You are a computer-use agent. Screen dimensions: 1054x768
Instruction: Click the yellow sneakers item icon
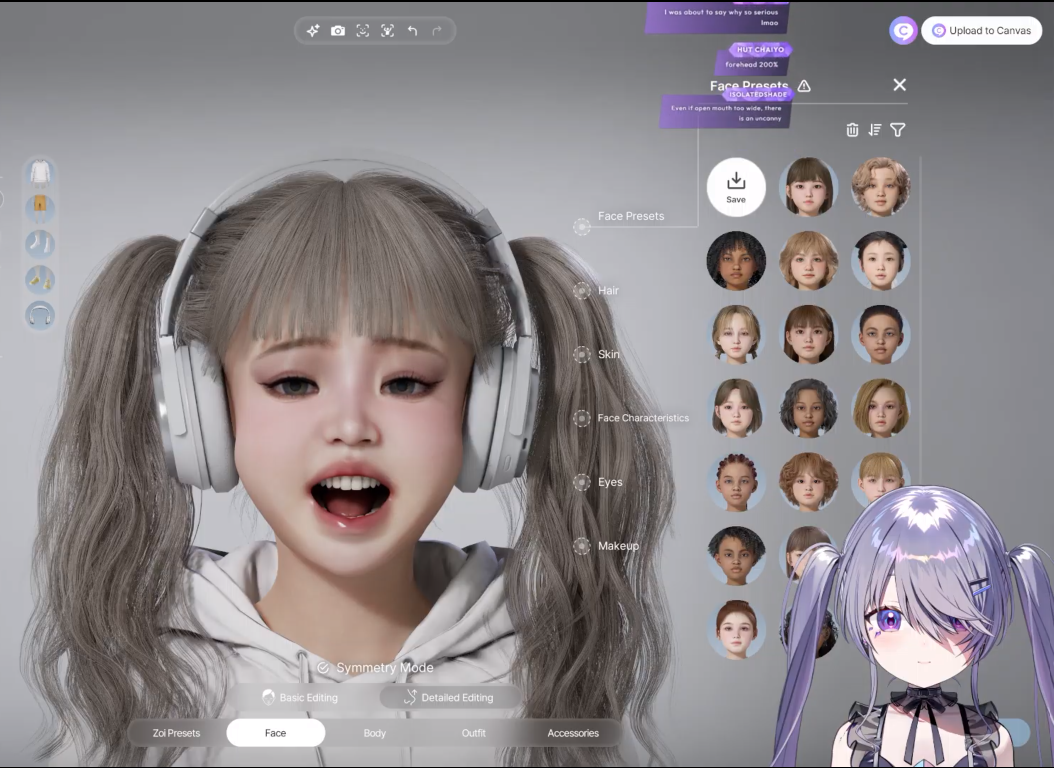pos(40,279)
